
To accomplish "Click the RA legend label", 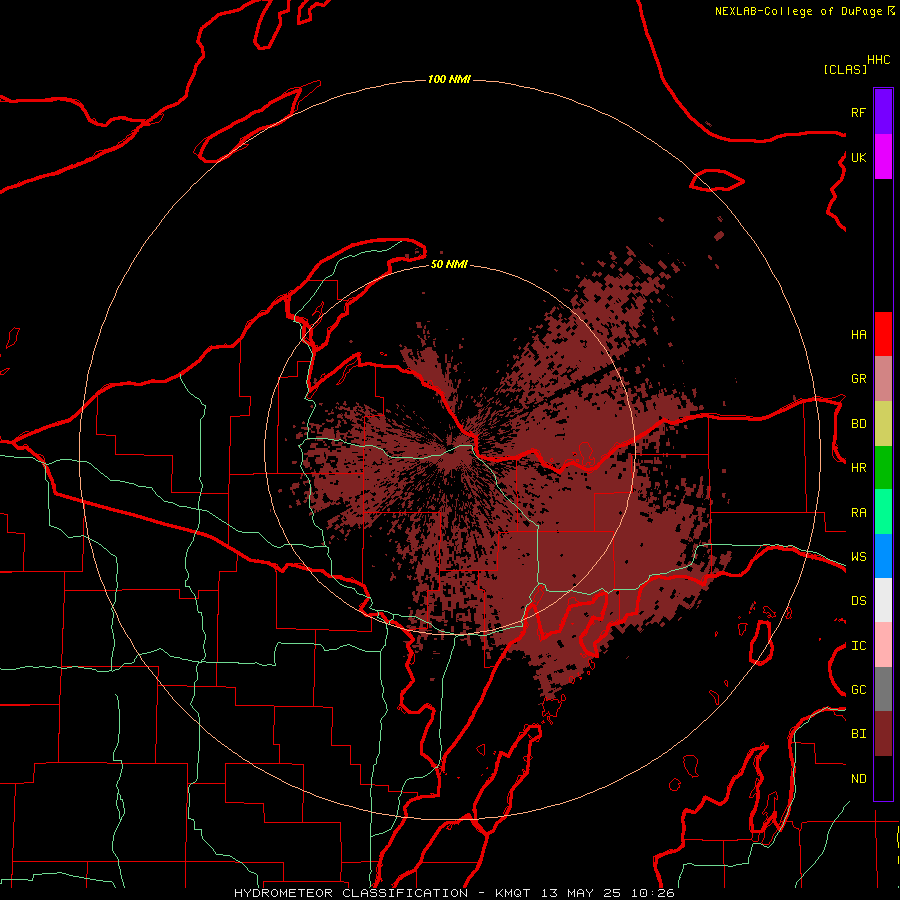I will click(858, 513).
